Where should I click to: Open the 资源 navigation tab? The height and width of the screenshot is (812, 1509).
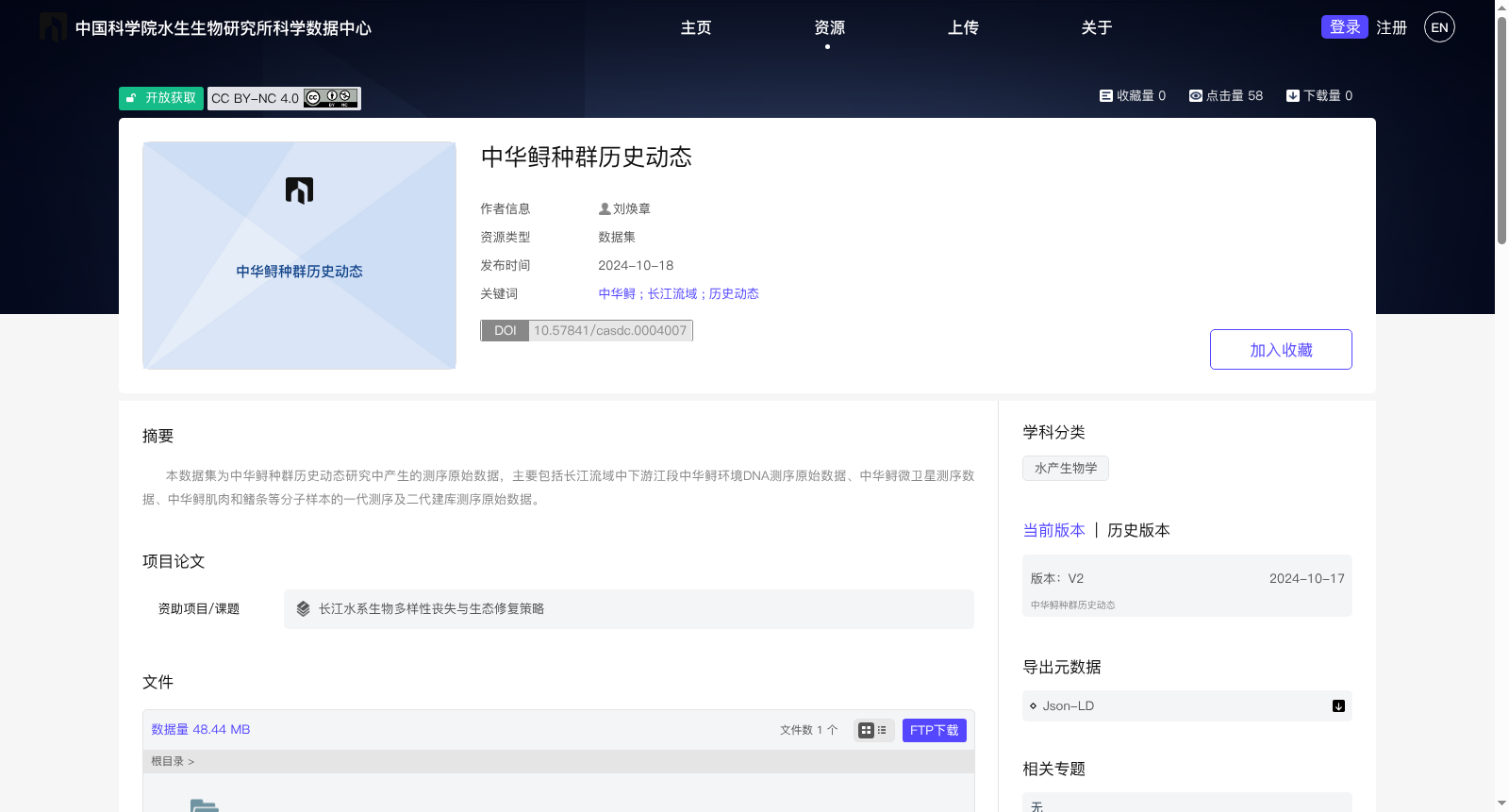point(829,28)
